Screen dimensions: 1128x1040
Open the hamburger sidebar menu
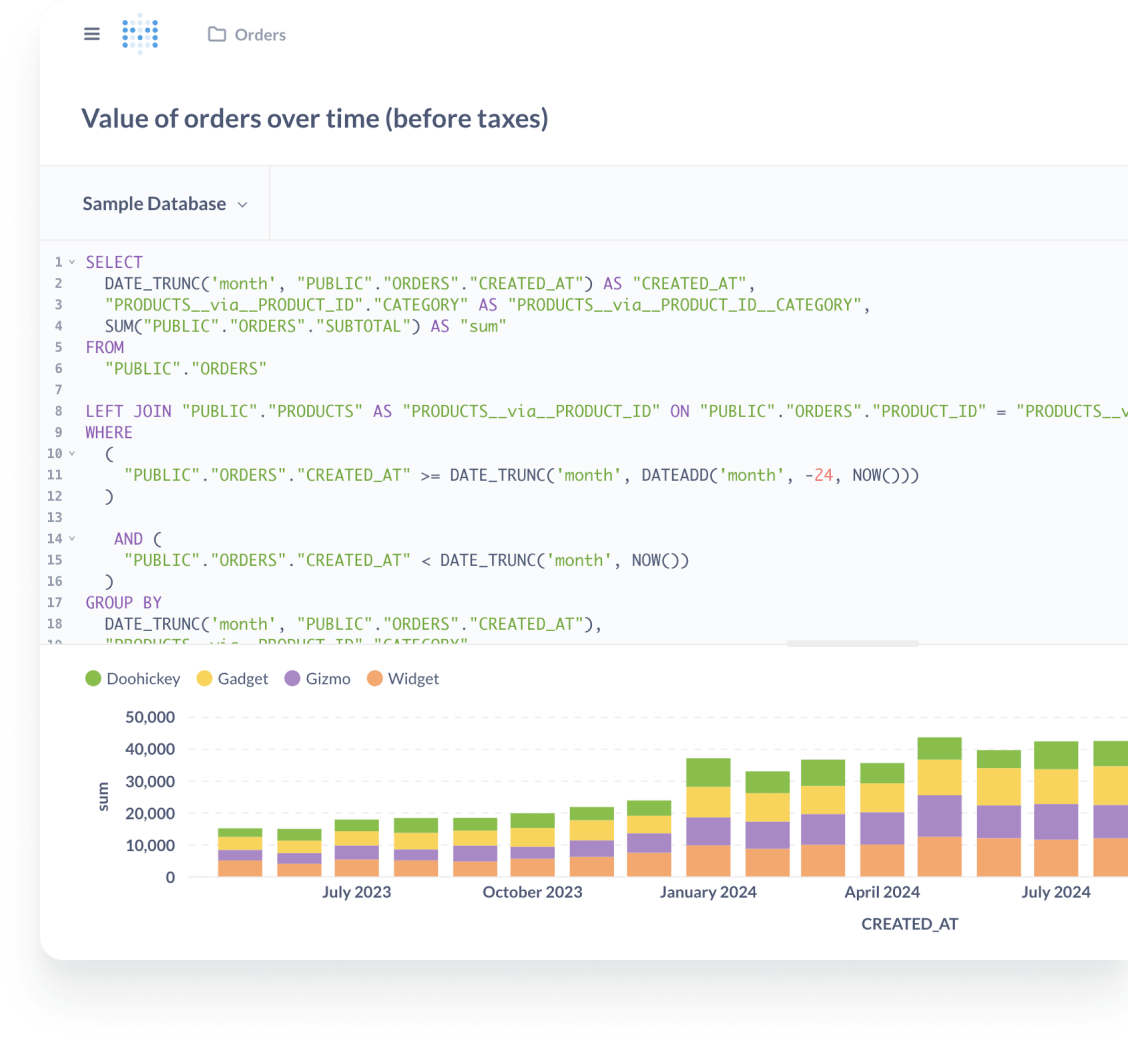[92, 34]
